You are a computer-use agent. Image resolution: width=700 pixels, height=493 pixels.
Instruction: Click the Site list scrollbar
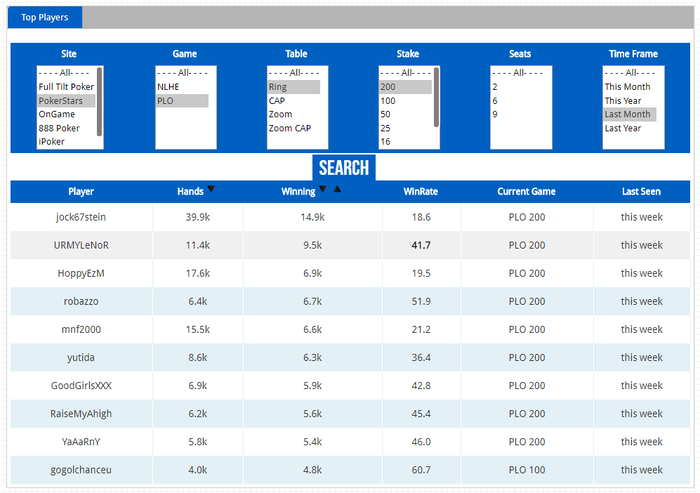(99, 101)
